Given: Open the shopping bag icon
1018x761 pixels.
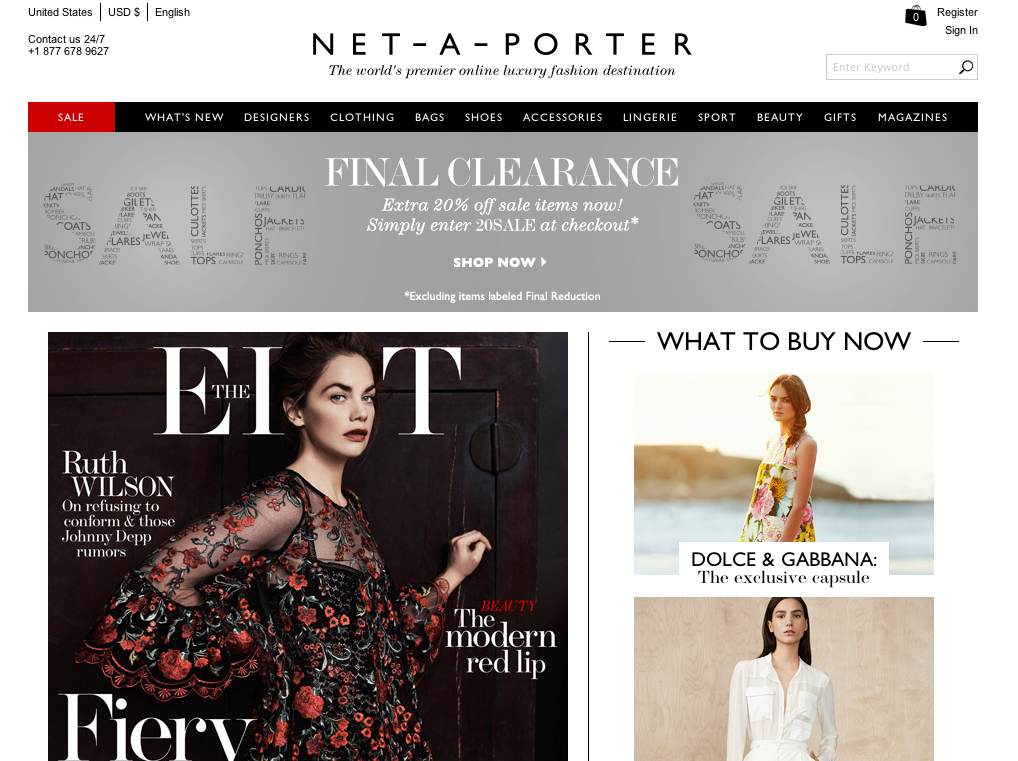Looking at the screenshot, I should coord(915,15).
